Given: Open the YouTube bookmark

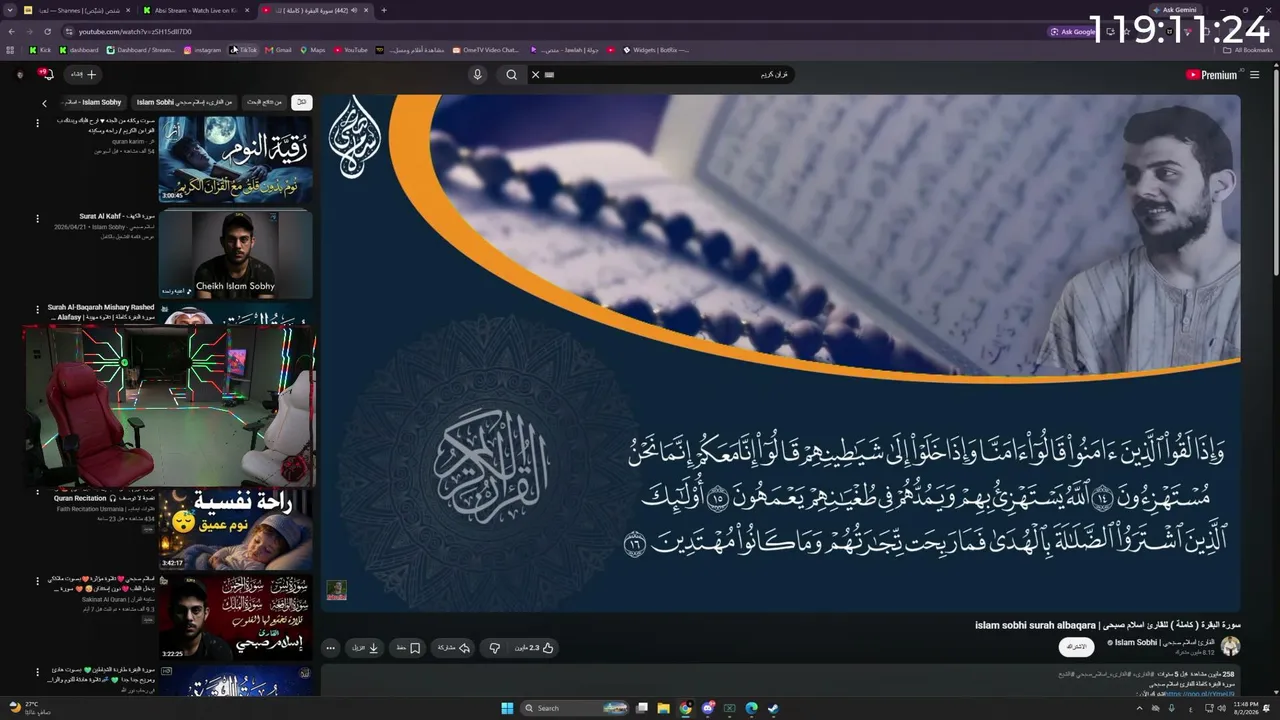Looking at the screenshot, I should tap(351, 50).
